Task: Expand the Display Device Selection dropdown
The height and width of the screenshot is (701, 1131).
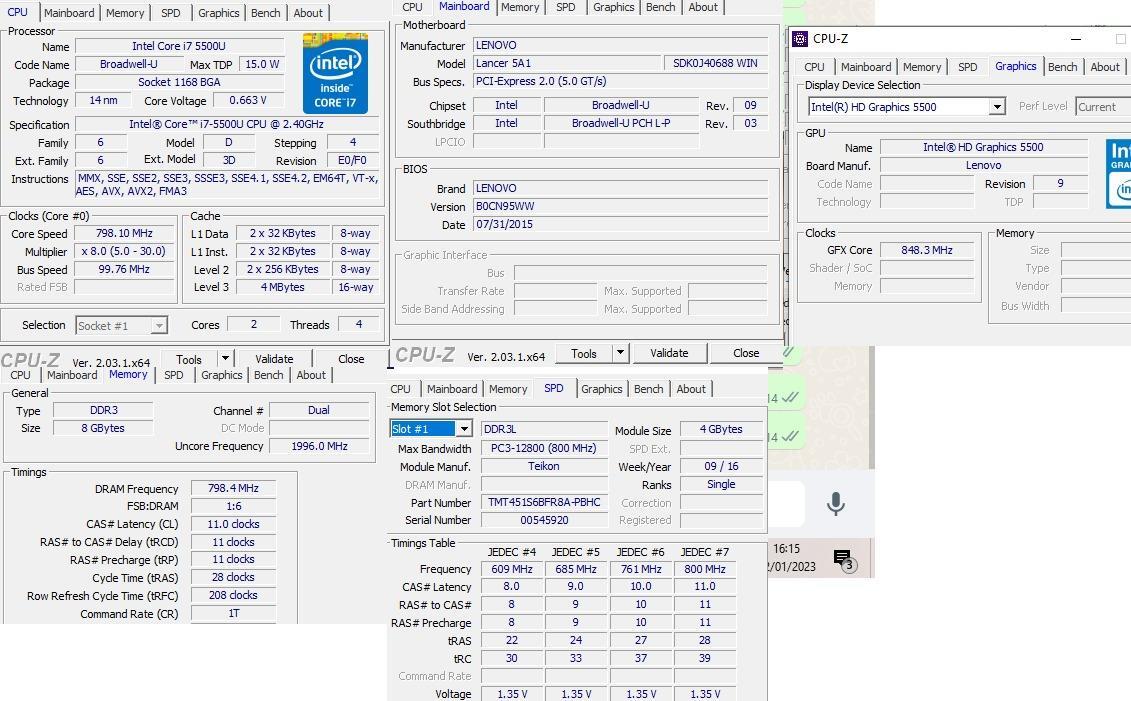Action: tap(907, 107)
